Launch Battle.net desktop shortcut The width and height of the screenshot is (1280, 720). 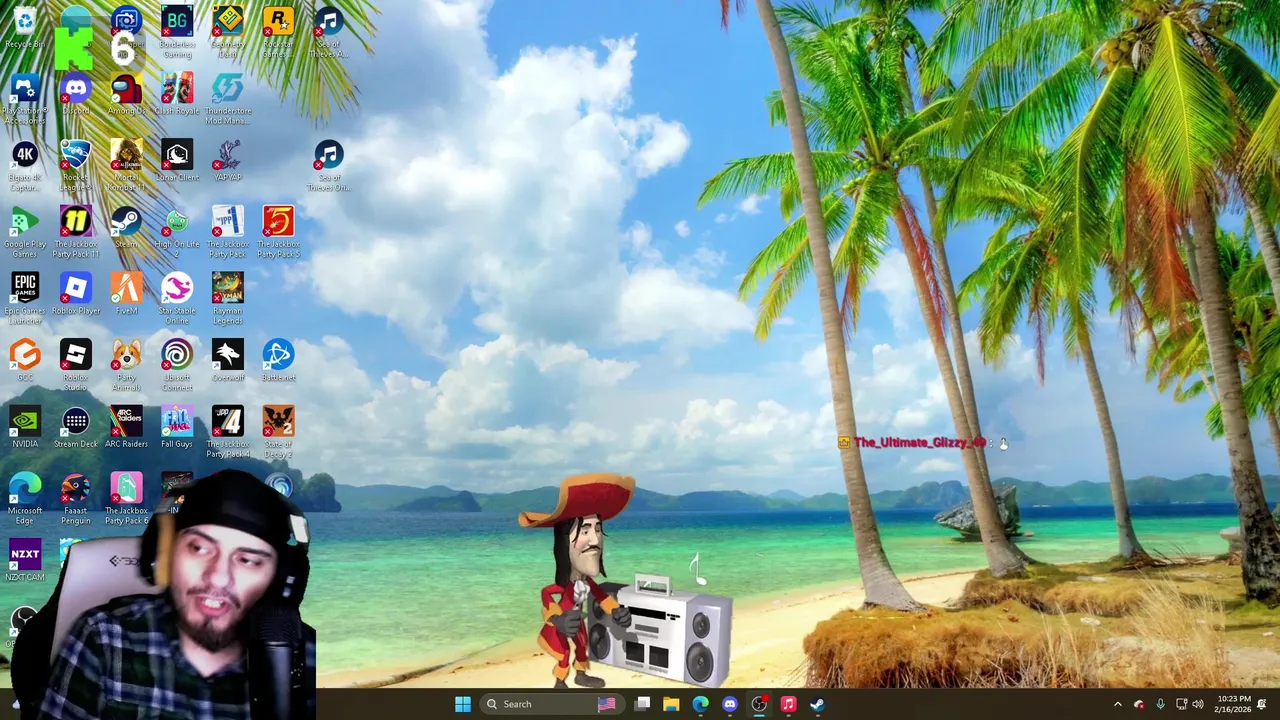click(x=278, y=361)
